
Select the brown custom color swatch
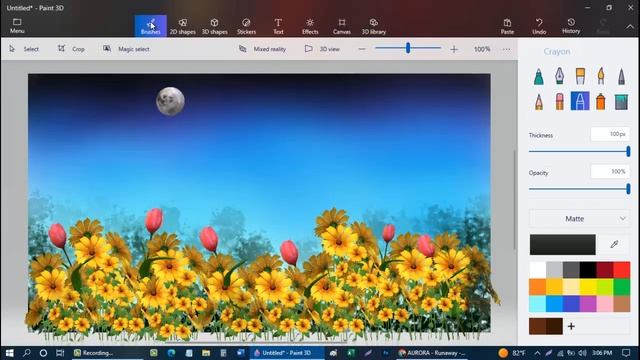click(538, 326)
